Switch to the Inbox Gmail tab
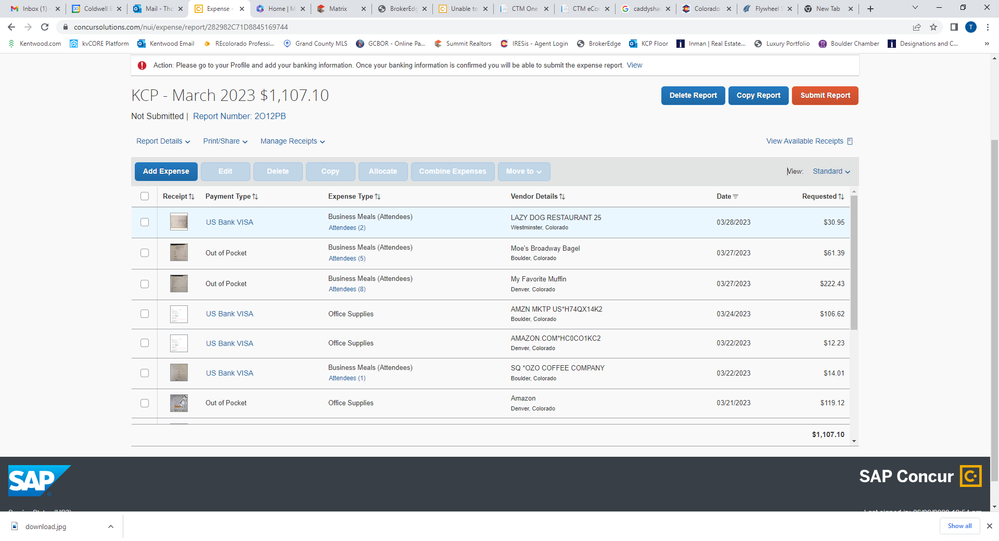This screenshot has height=541, width=999. click(x=34, y=9)
